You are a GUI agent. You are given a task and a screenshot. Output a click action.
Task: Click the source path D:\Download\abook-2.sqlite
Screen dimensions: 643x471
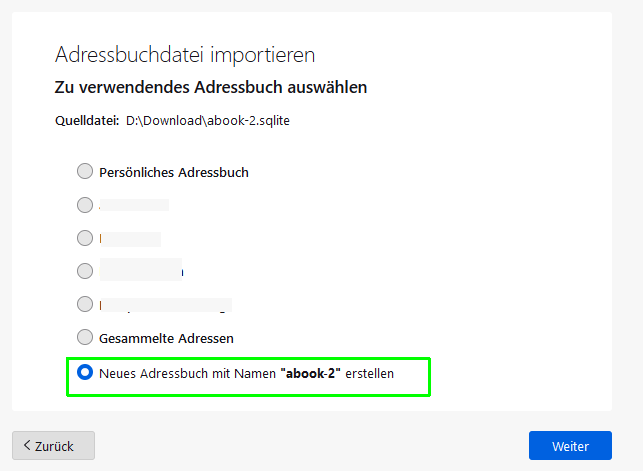click(x=208, y=121)
